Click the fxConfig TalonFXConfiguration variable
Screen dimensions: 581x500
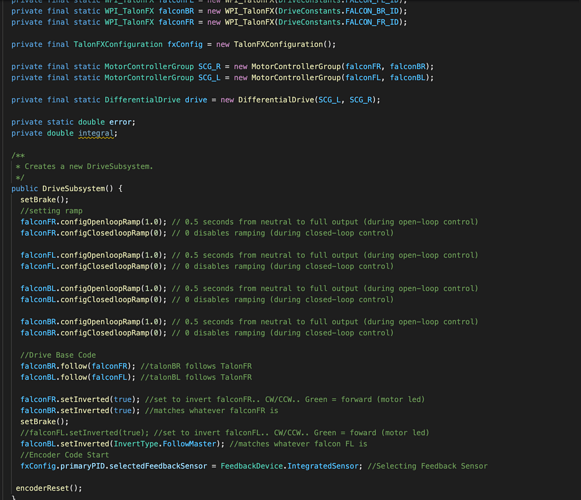coord(185,44)
